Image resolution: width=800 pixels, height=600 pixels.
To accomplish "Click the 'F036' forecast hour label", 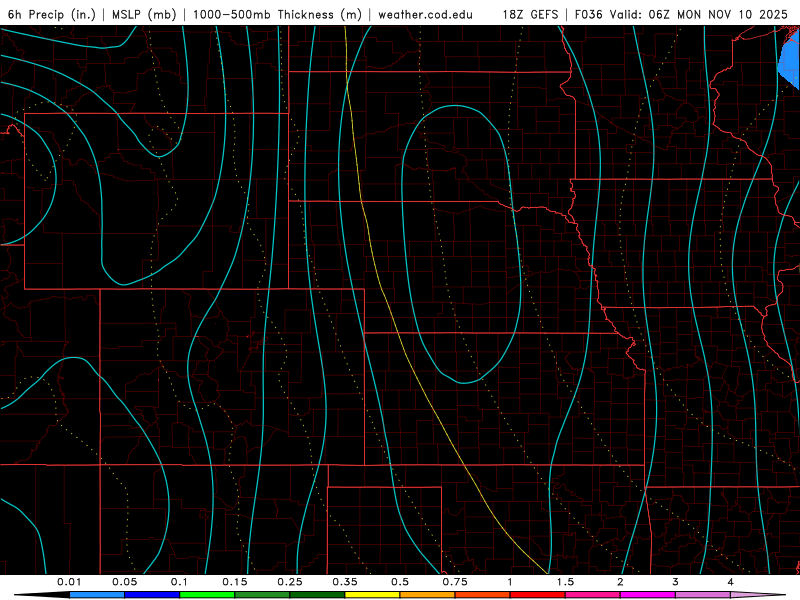I will (588, 14).
